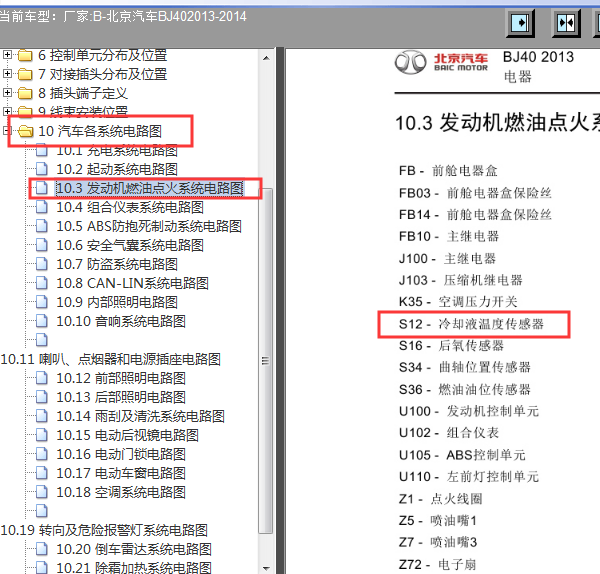600x574 pixels.
Task: Click the single right-arrow panel toolbar icon
Action: pyautogui.click(x=520, y=23)
